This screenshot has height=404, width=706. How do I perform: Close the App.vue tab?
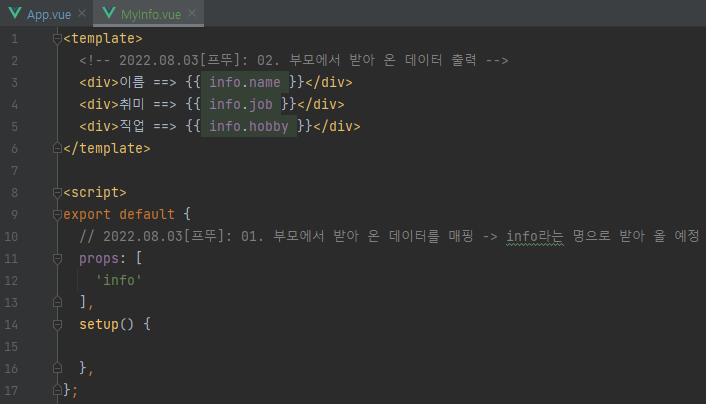[81, 13]
